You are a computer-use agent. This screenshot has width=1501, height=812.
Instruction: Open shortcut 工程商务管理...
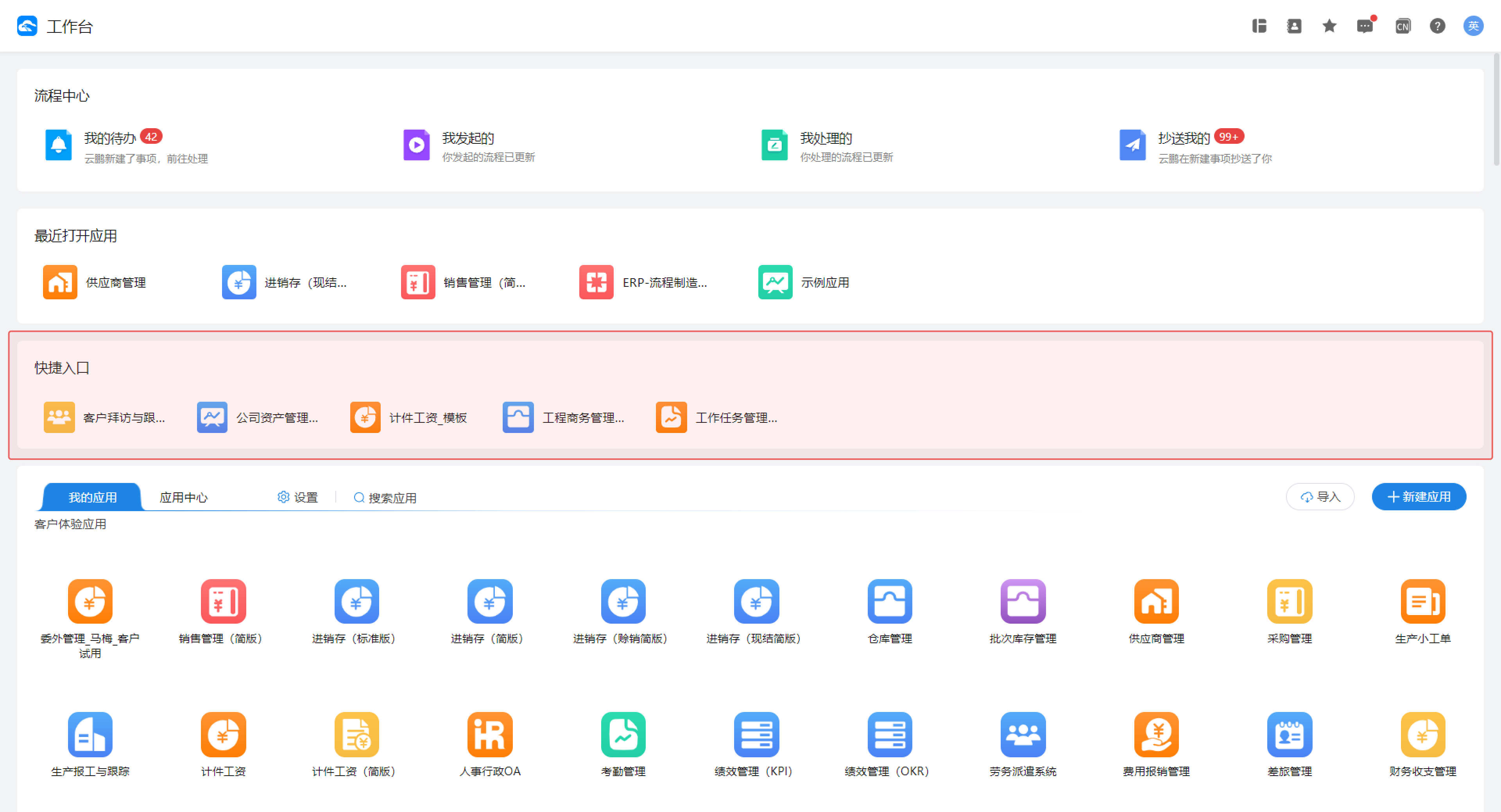[x=564, y=418]
